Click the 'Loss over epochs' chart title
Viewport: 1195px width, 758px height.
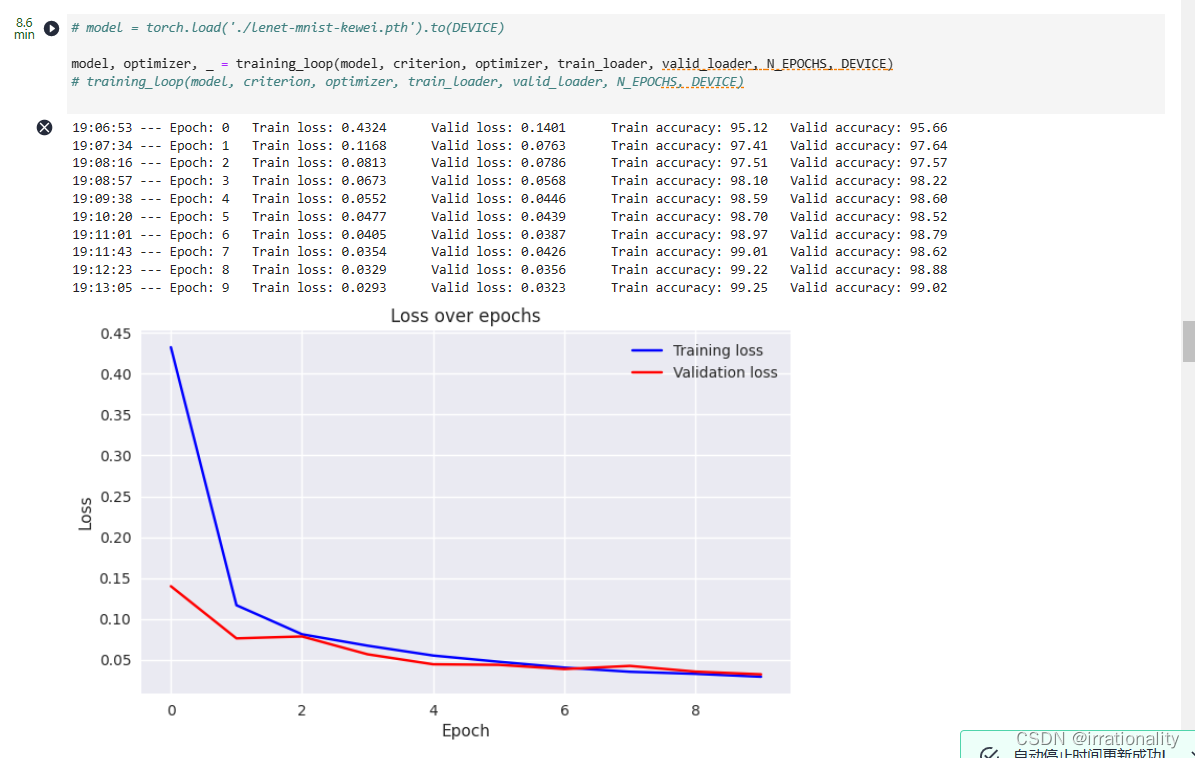(x=465, y=315)
